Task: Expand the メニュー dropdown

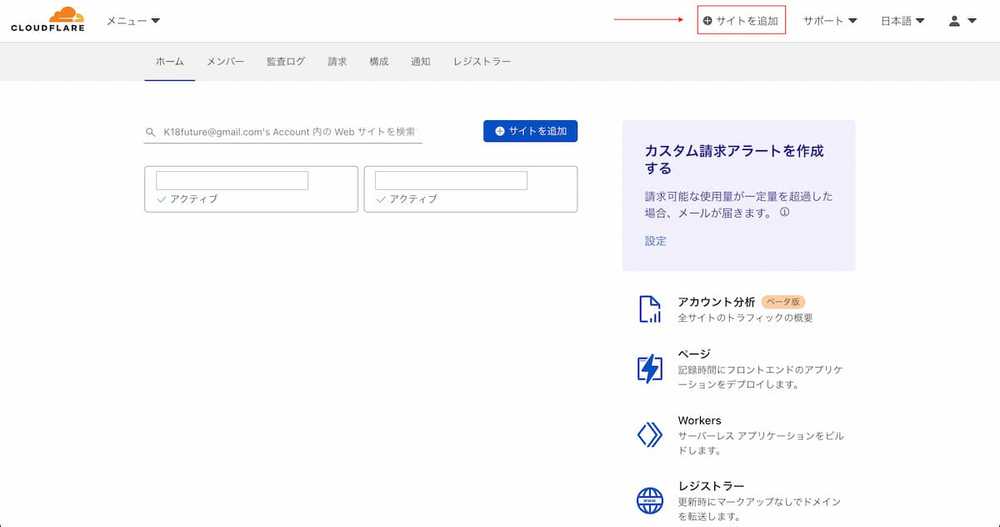Action: (133, 21)
